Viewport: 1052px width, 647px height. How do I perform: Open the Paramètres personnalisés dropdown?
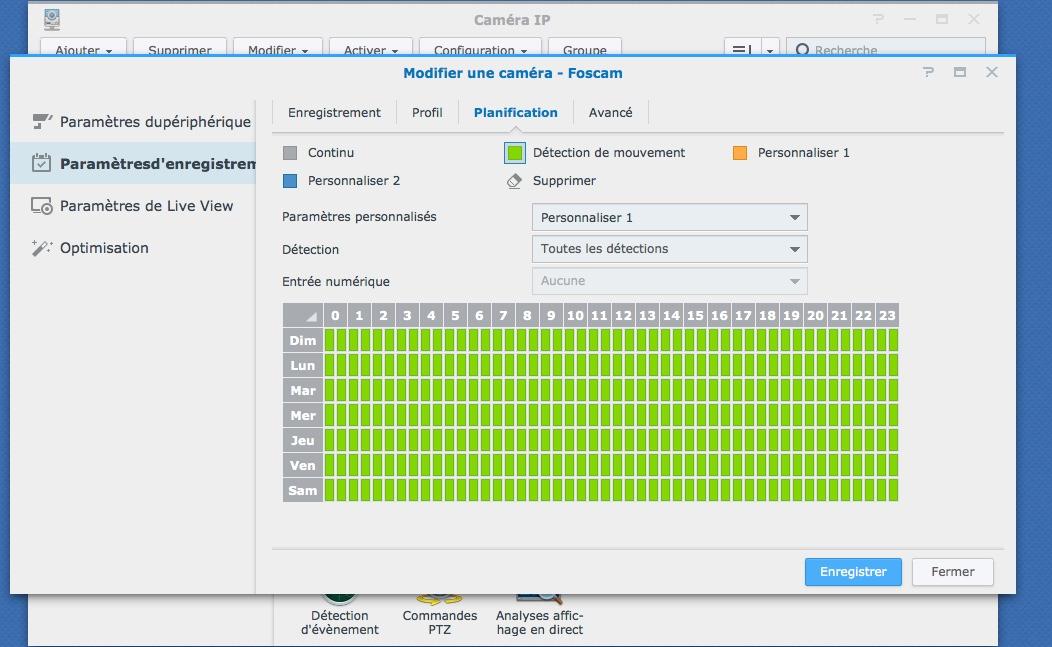click(x=668, y=217)
